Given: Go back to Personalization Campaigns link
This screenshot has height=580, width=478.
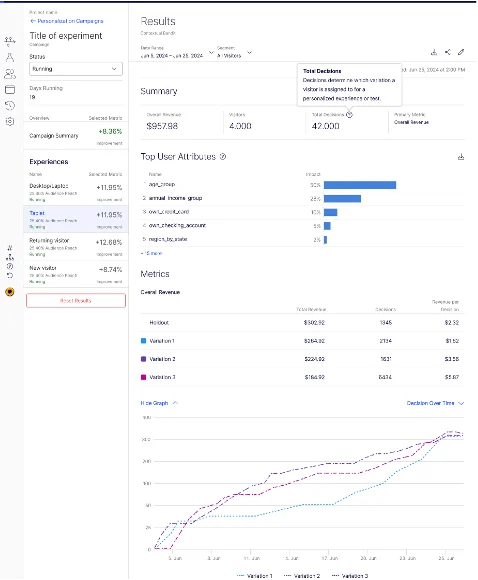Looking at the screenshot, I should tap(67, 21).
